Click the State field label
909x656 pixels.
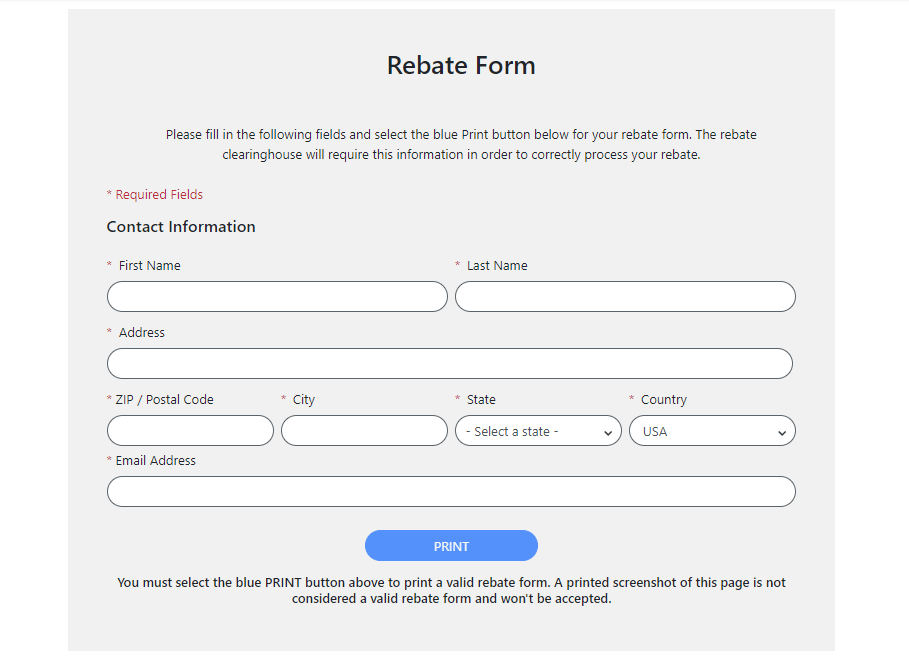point(481,399)
